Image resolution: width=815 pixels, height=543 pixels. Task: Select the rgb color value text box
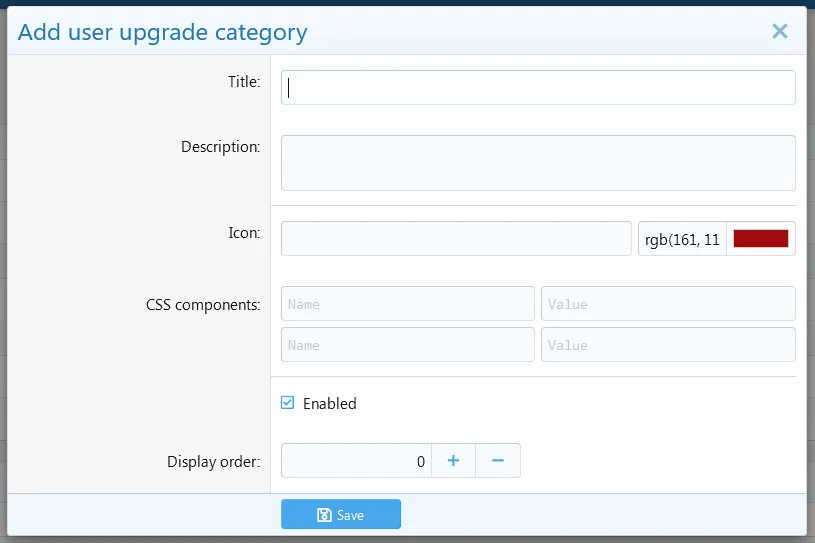[682, 239]
